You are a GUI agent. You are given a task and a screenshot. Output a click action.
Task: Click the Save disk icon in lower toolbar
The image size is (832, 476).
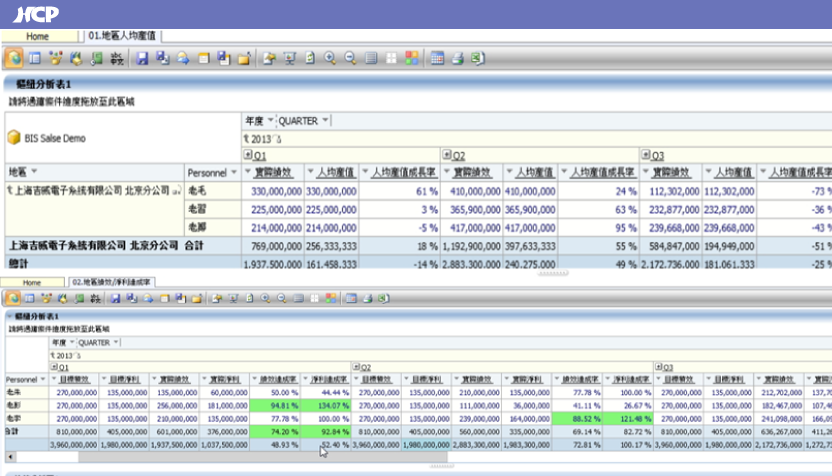tap(115, 298)
